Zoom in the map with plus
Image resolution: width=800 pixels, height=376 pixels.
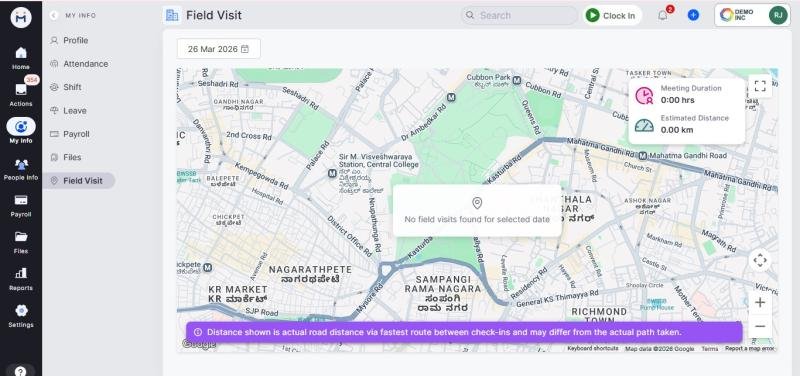[x=760, y=303]
